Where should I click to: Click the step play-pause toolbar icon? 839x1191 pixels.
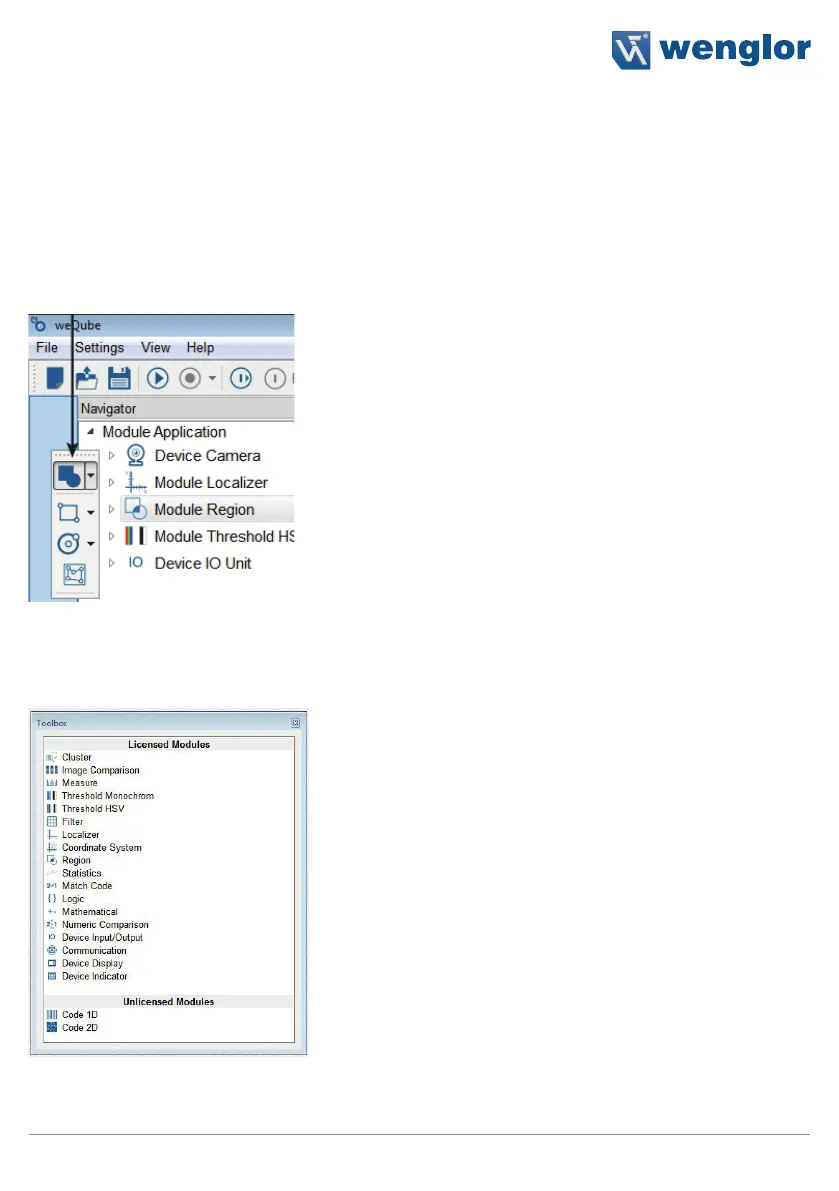[241, 378]
